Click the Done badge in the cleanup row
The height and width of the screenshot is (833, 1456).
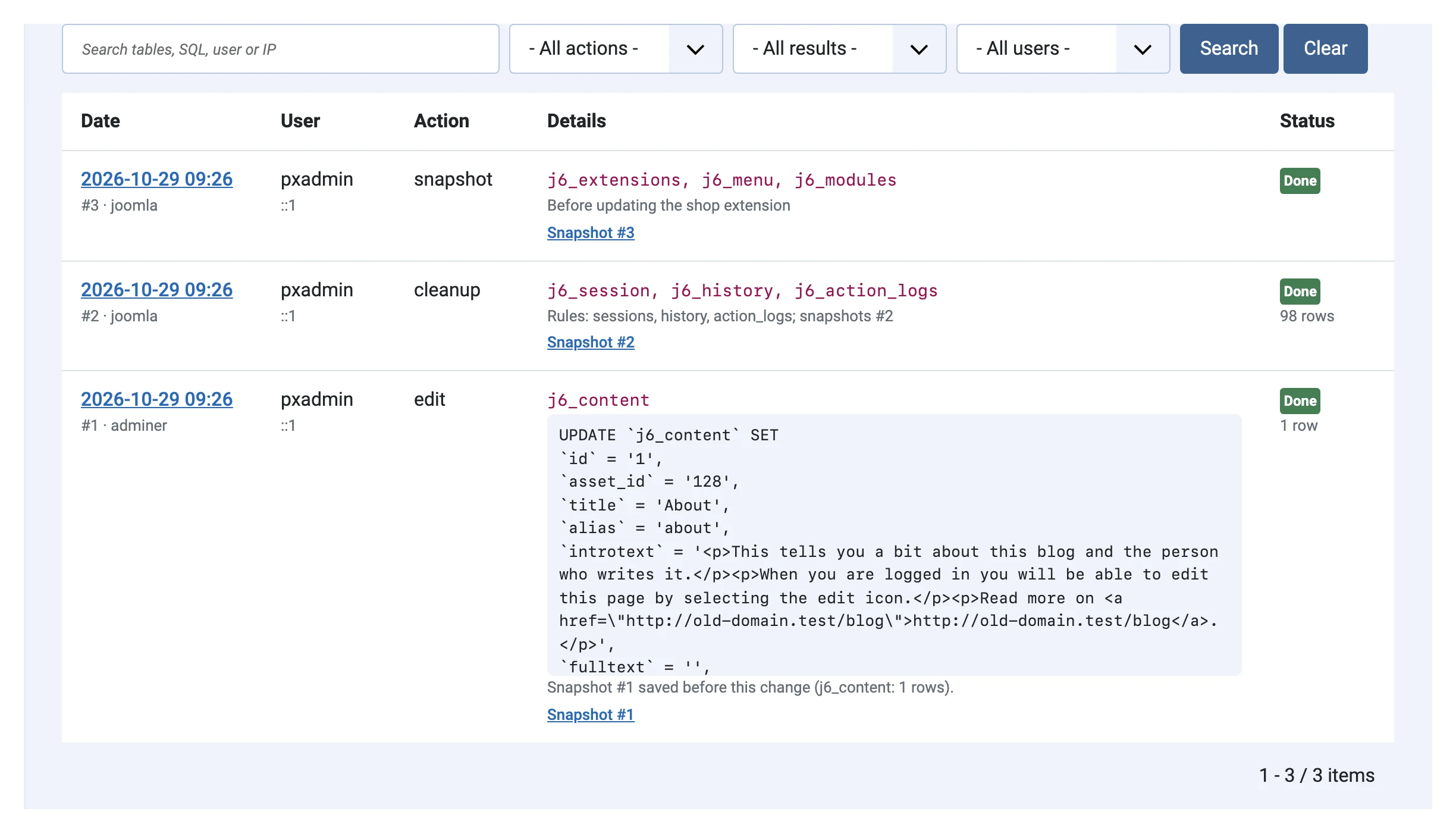tap(1300, 292)
